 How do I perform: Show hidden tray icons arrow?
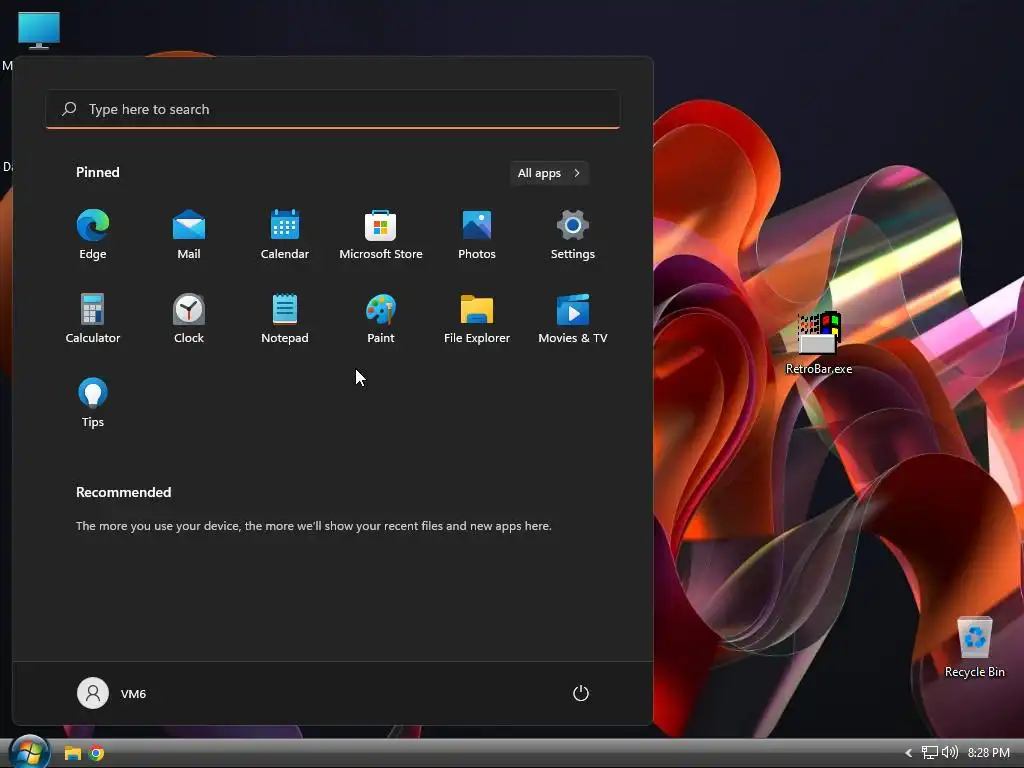(x=908, y=753)
